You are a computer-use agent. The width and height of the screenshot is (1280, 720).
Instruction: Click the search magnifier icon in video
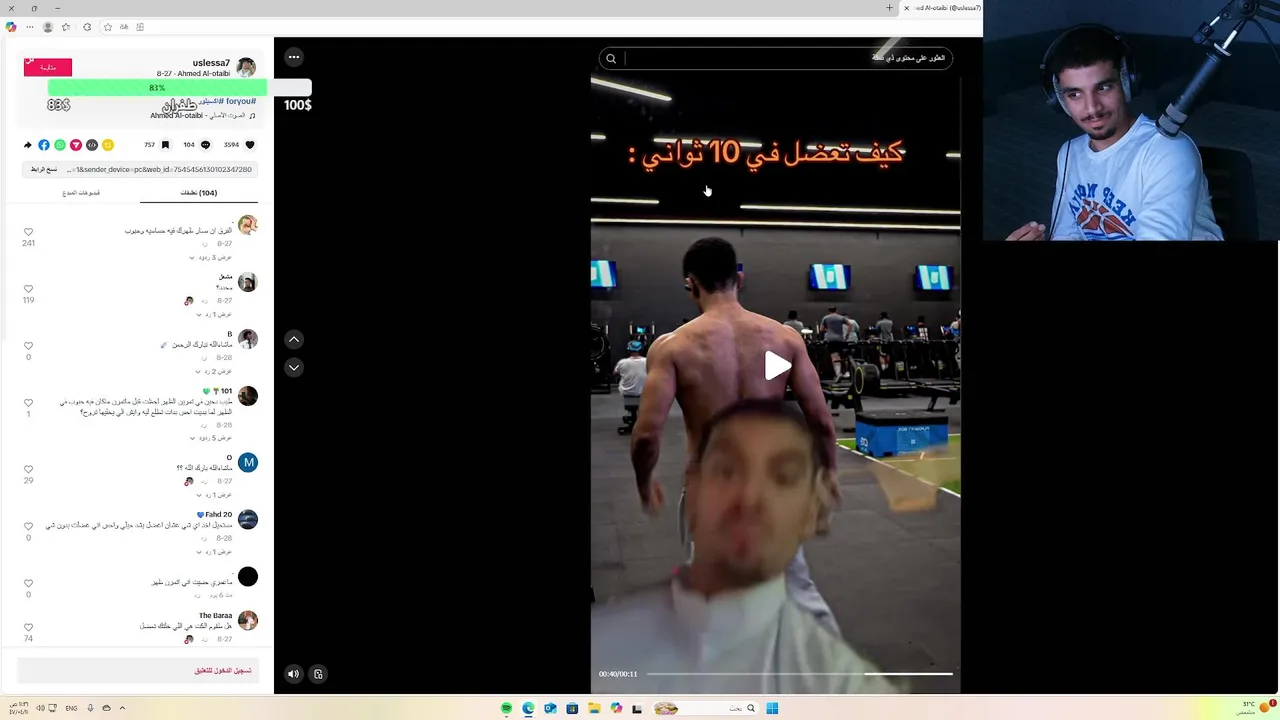(611, 58)
